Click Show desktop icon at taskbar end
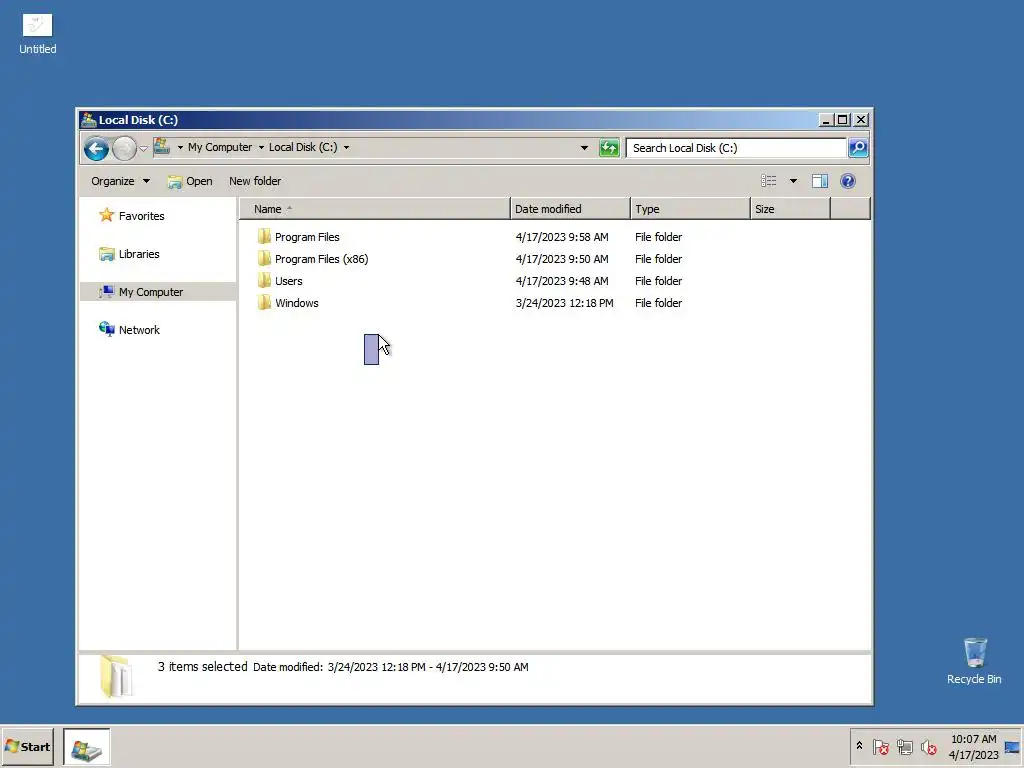The height and width of the screenshot is (768, 1024). click(1013, 747)
